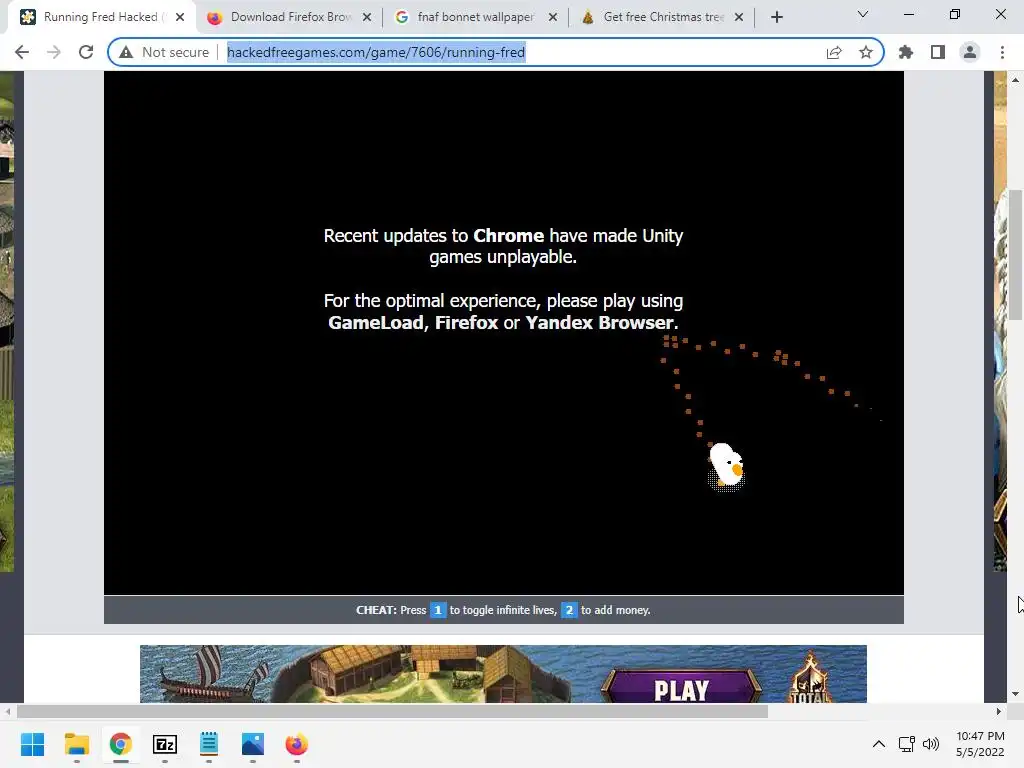Screen dimensions: 1024x768
Task: Open the network status tray icon
Action: pos(906,744)
